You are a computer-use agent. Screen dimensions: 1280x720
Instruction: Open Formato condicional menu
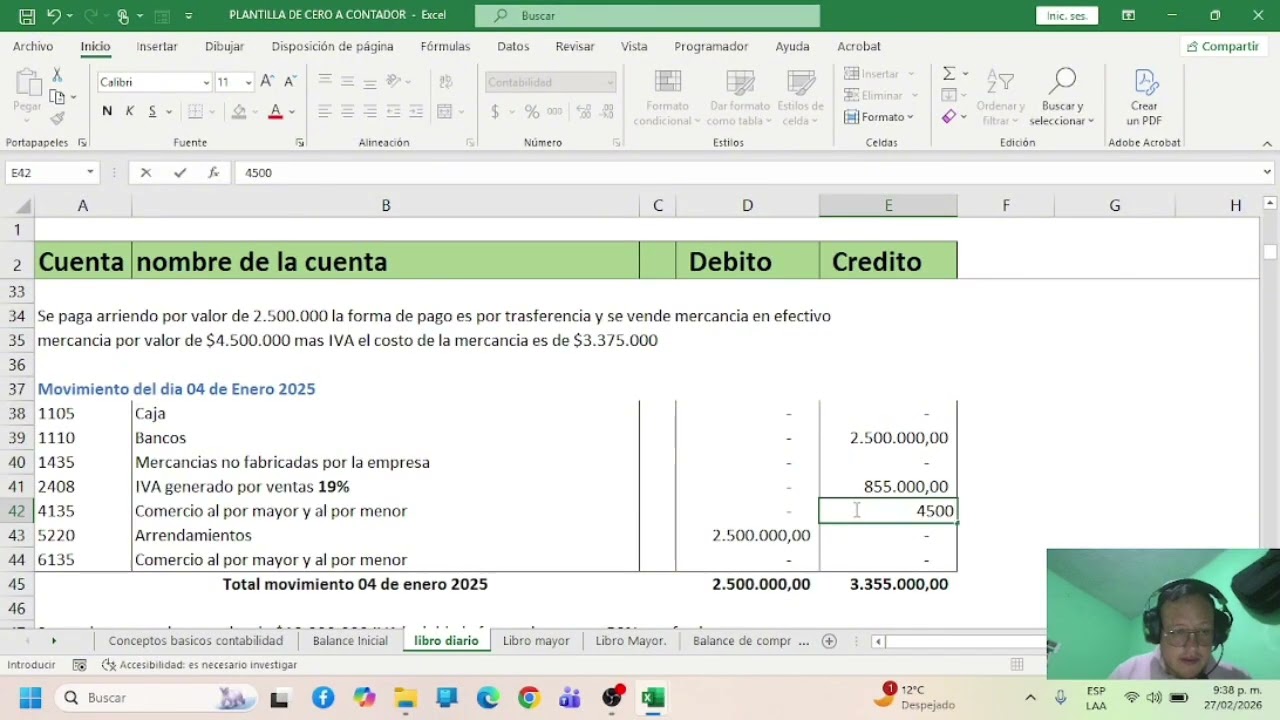pyautogui.click(x=667, y=98)
